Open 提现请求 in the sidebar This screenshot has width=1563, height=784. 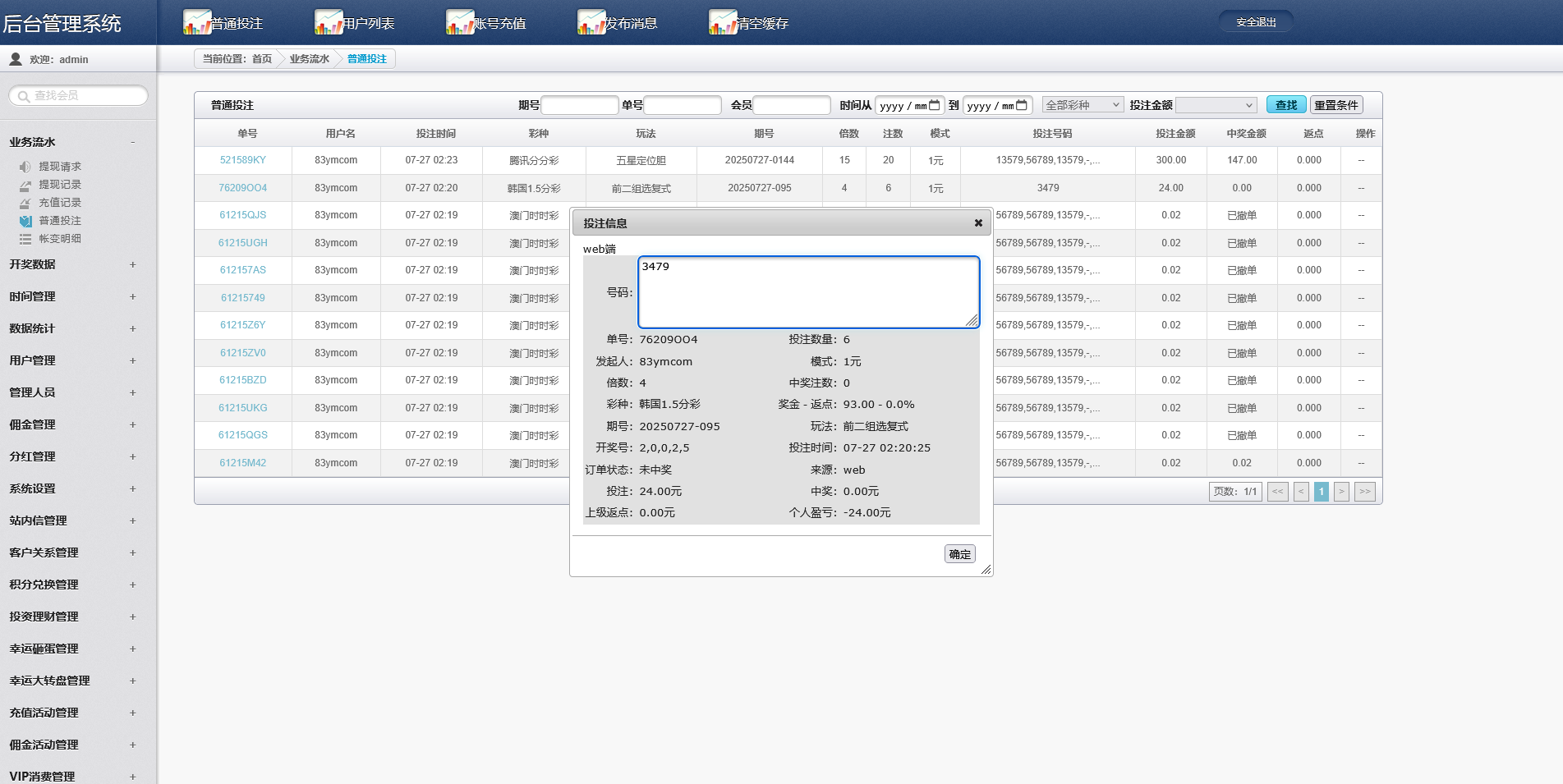tap(60, 167)
